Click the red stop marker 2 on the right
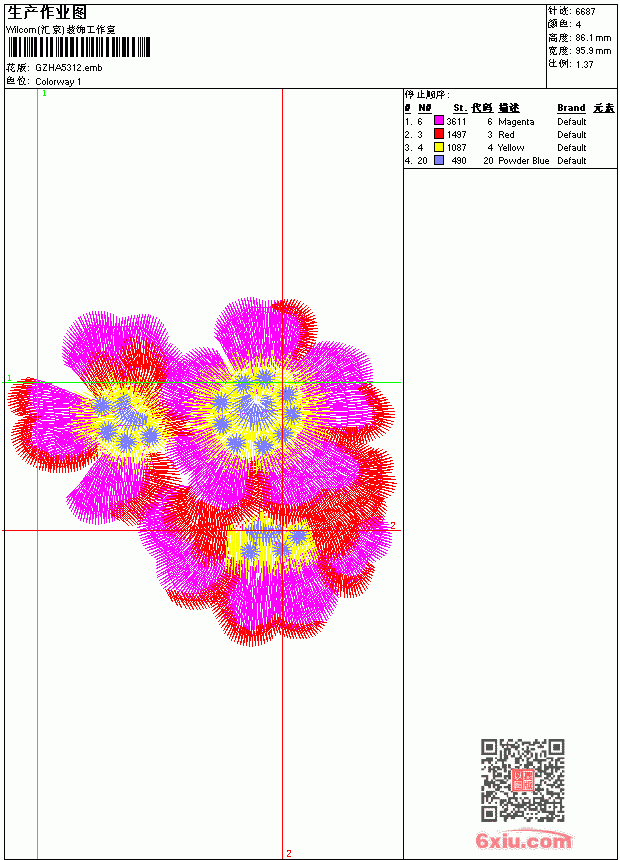The height and width of the screenshot is (860, 620). point(392,525)
